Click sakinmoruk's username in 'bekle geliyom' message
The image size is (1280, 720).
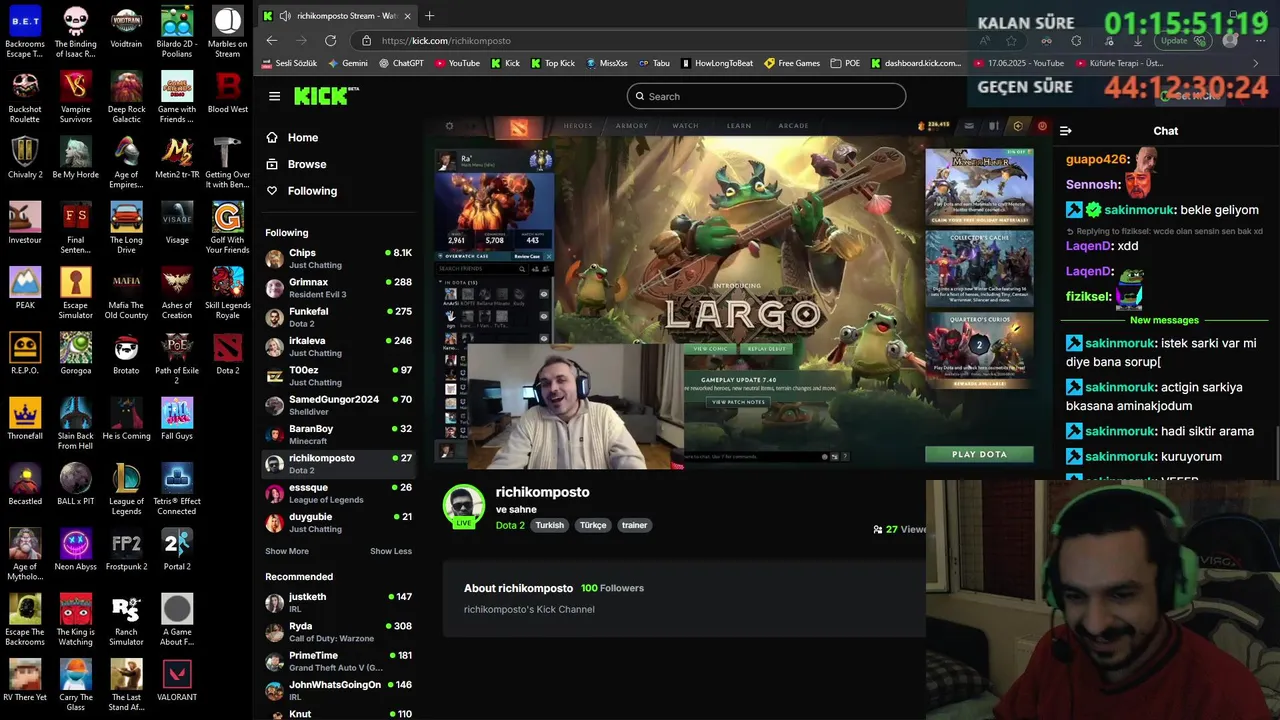[1139, 210]
